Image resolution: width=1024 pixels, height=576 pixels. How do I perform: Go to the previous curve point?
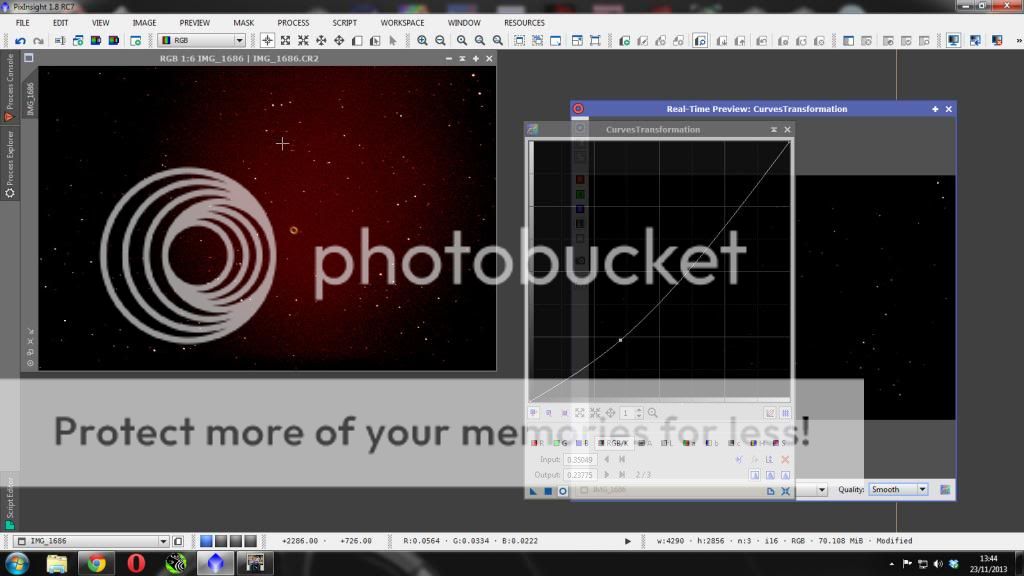pos(606,459)
